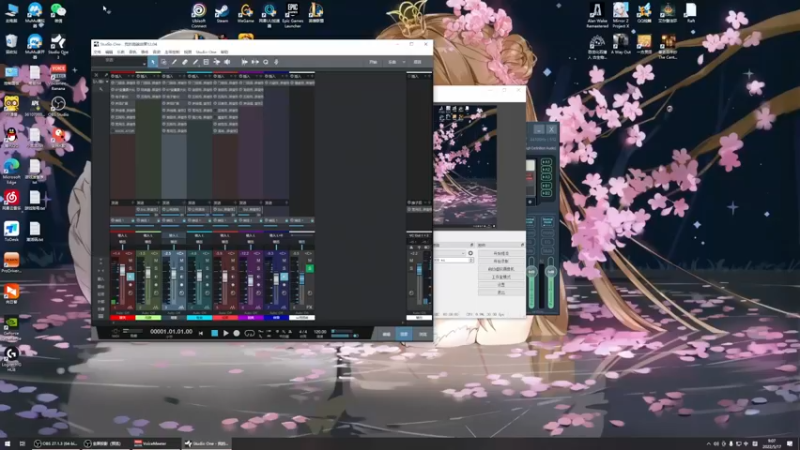Click the purple channel's volume fader
The height and width of the screenshot is (450, 800).
(251, 280)
